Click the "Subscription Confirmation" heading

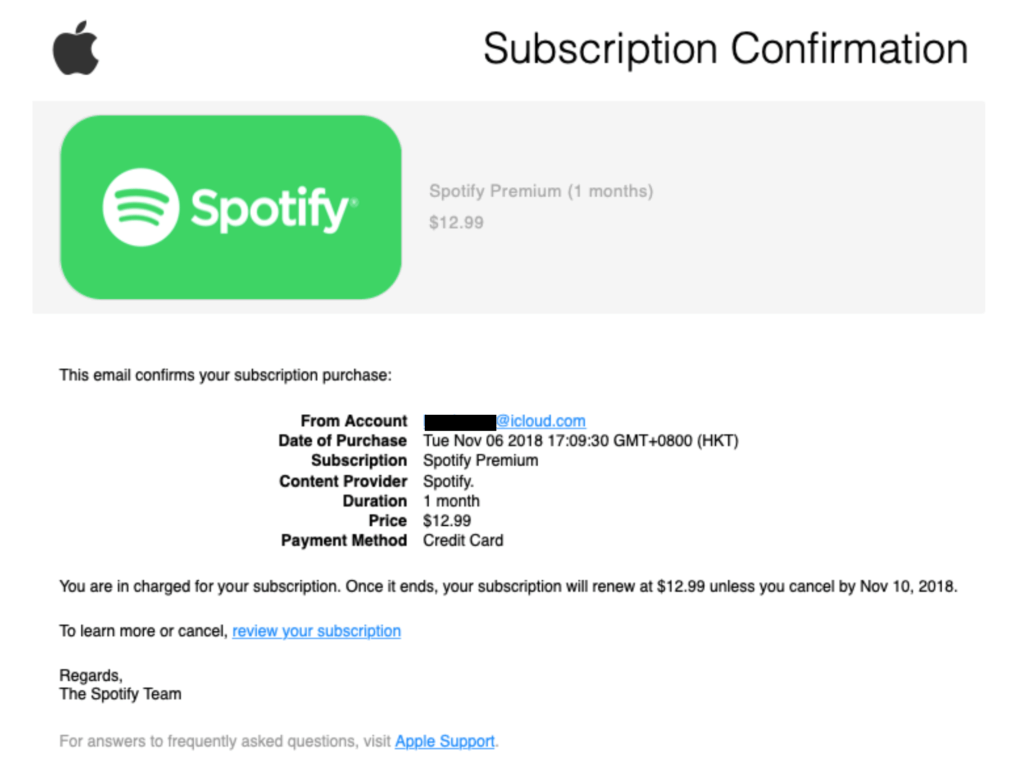[x=725, y=48]
